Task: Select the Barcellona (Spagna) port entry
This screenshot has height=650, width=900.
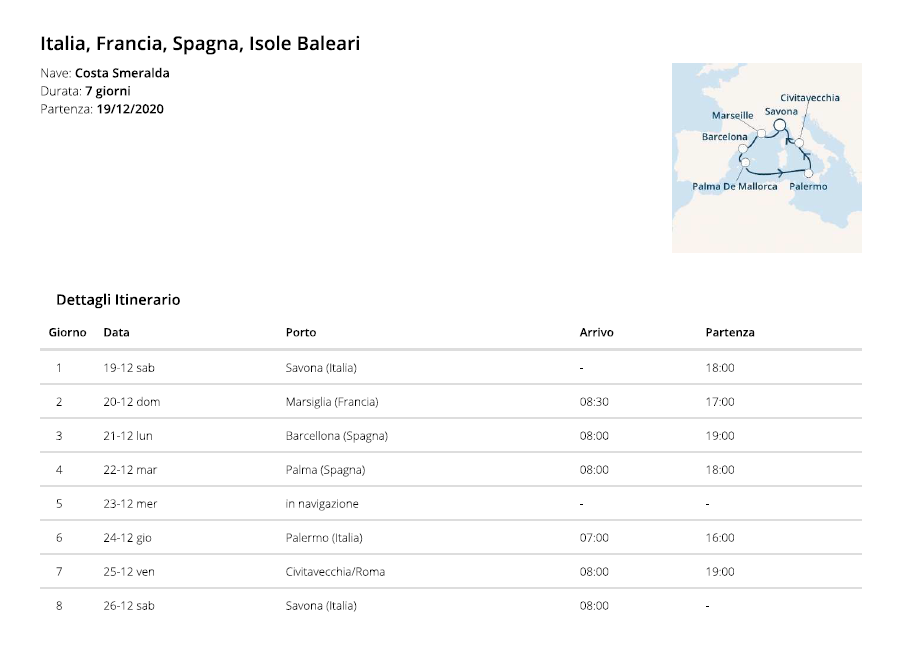Action: [336, 436]
